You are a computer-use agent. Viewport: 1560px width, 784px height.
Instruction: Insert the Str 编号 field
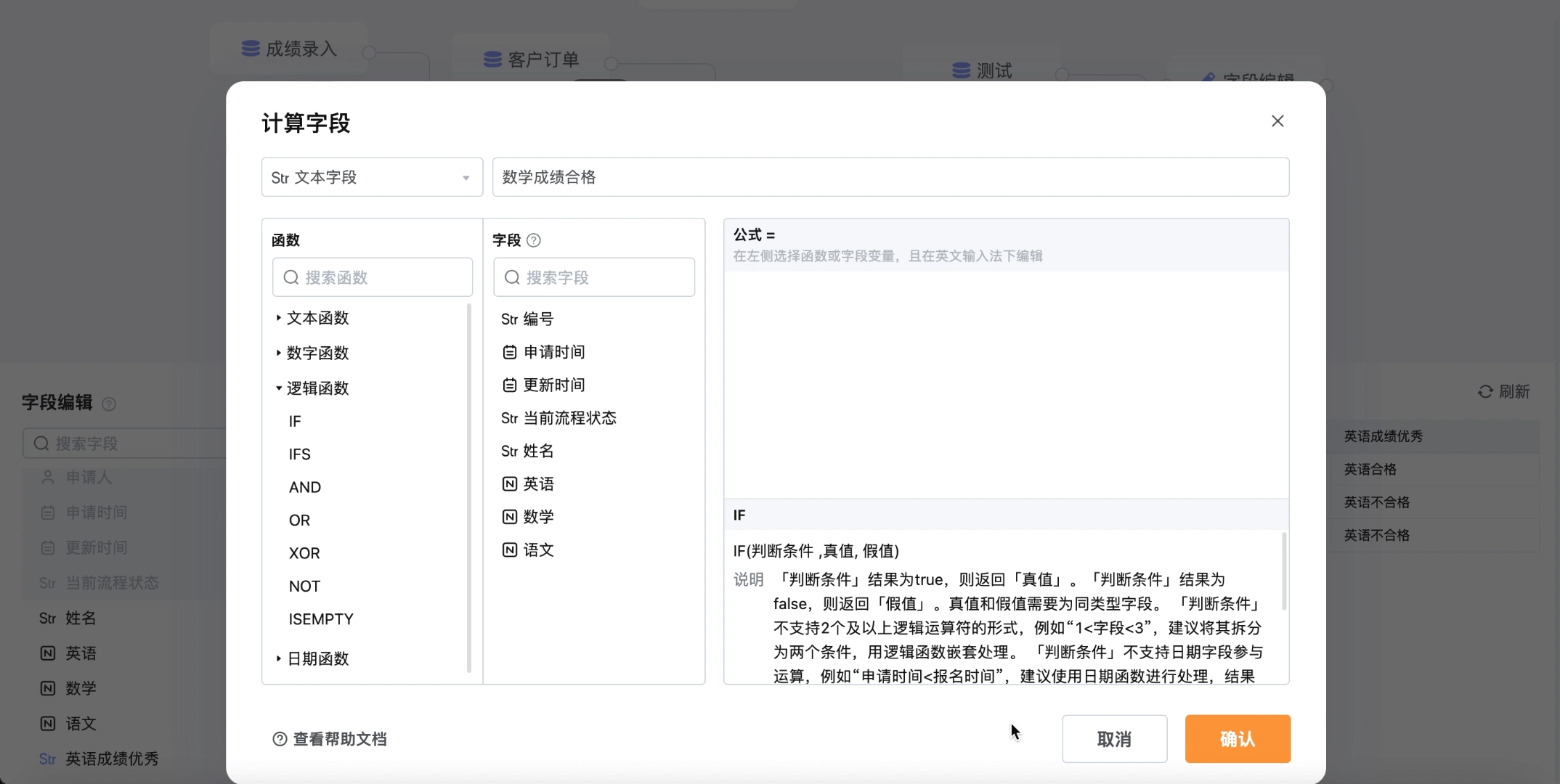[x=527, y=319]
